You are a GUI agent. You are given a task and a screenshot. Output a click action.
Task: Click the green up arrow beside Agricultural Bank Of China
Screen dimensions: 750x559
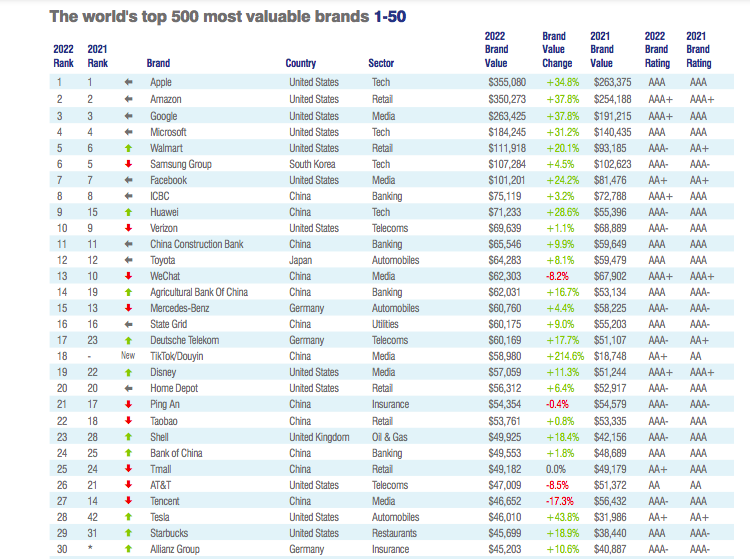tap(128, 292)
